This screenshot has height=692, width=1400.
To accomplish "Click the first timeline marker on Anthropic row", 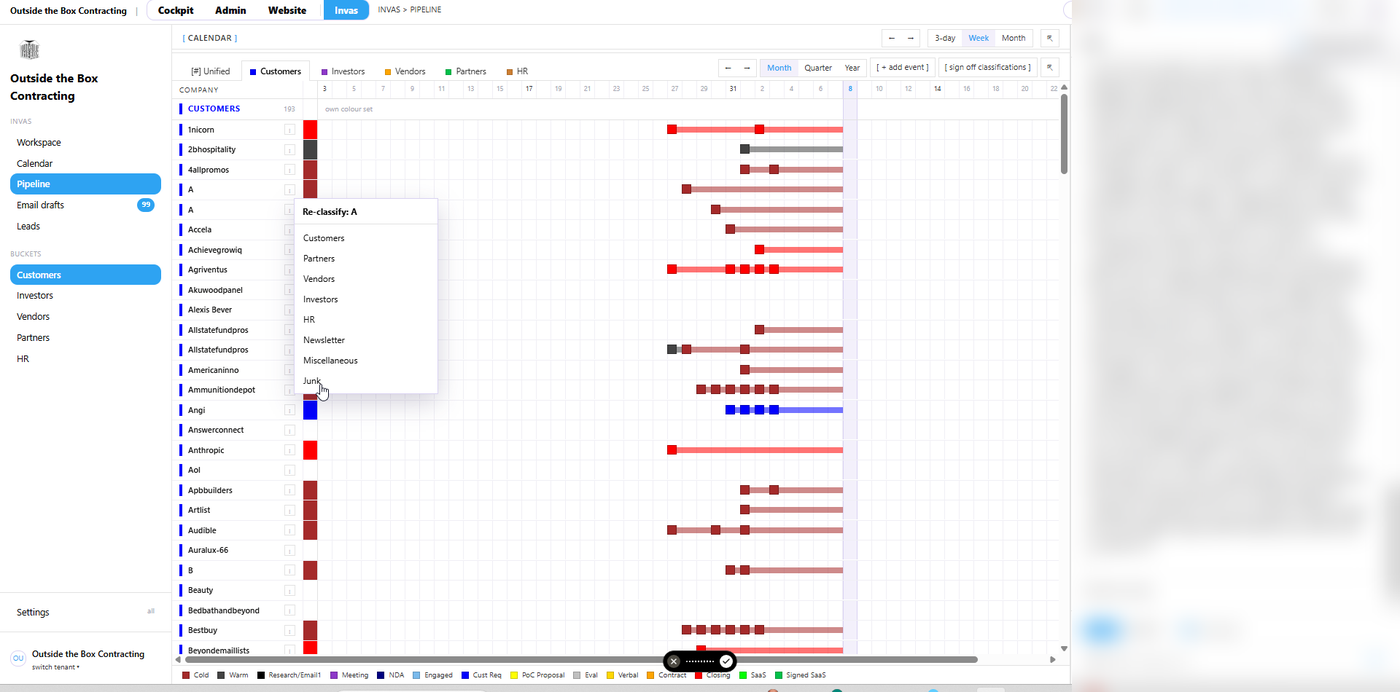I will 672,450.
